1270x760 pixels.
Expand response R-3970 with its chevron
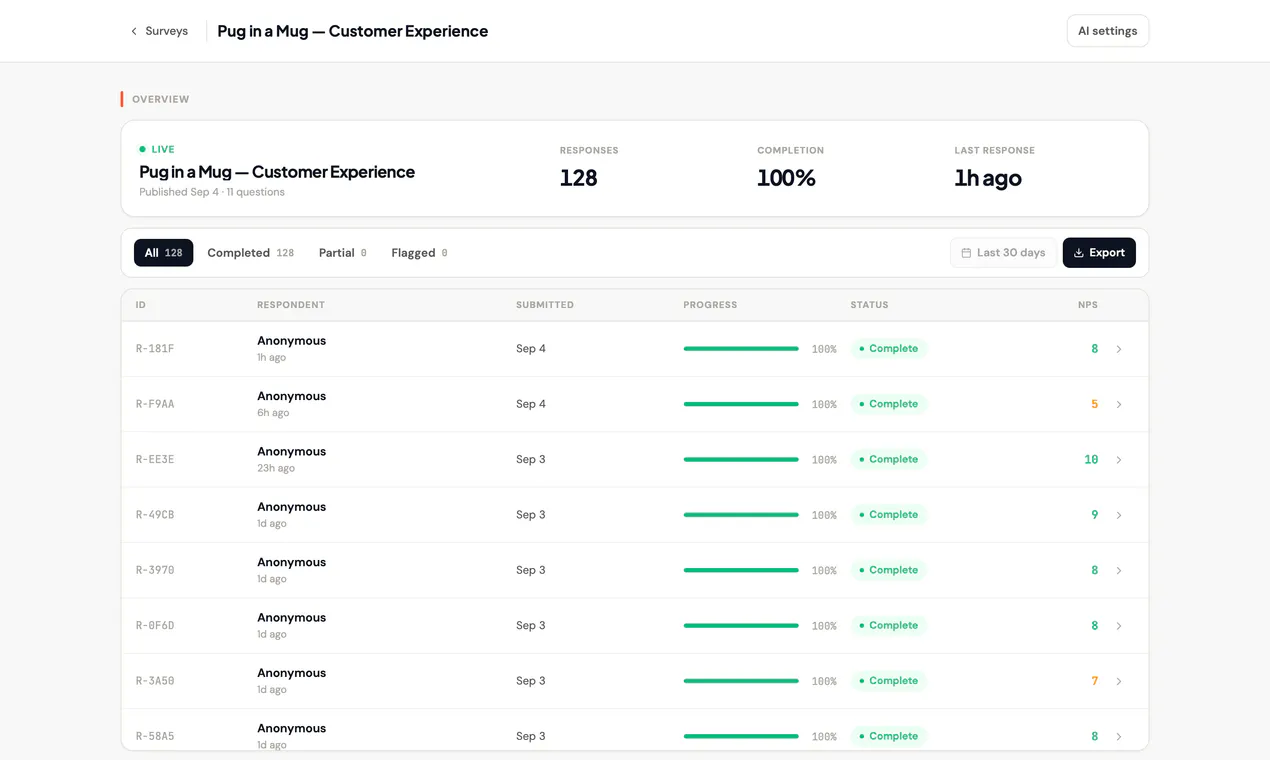(x=1119, y=571)
